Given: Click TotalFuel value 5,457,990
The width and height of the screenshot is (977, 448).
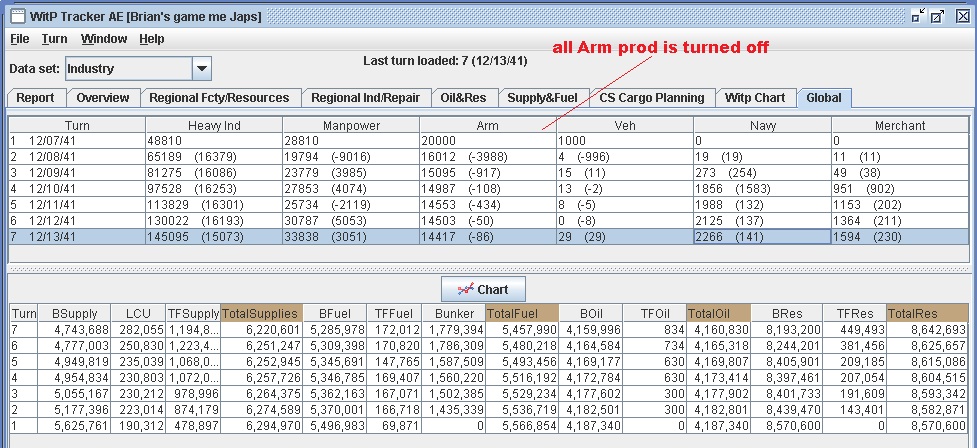Looking at the screenshot, I should click(x=522, y=330).
